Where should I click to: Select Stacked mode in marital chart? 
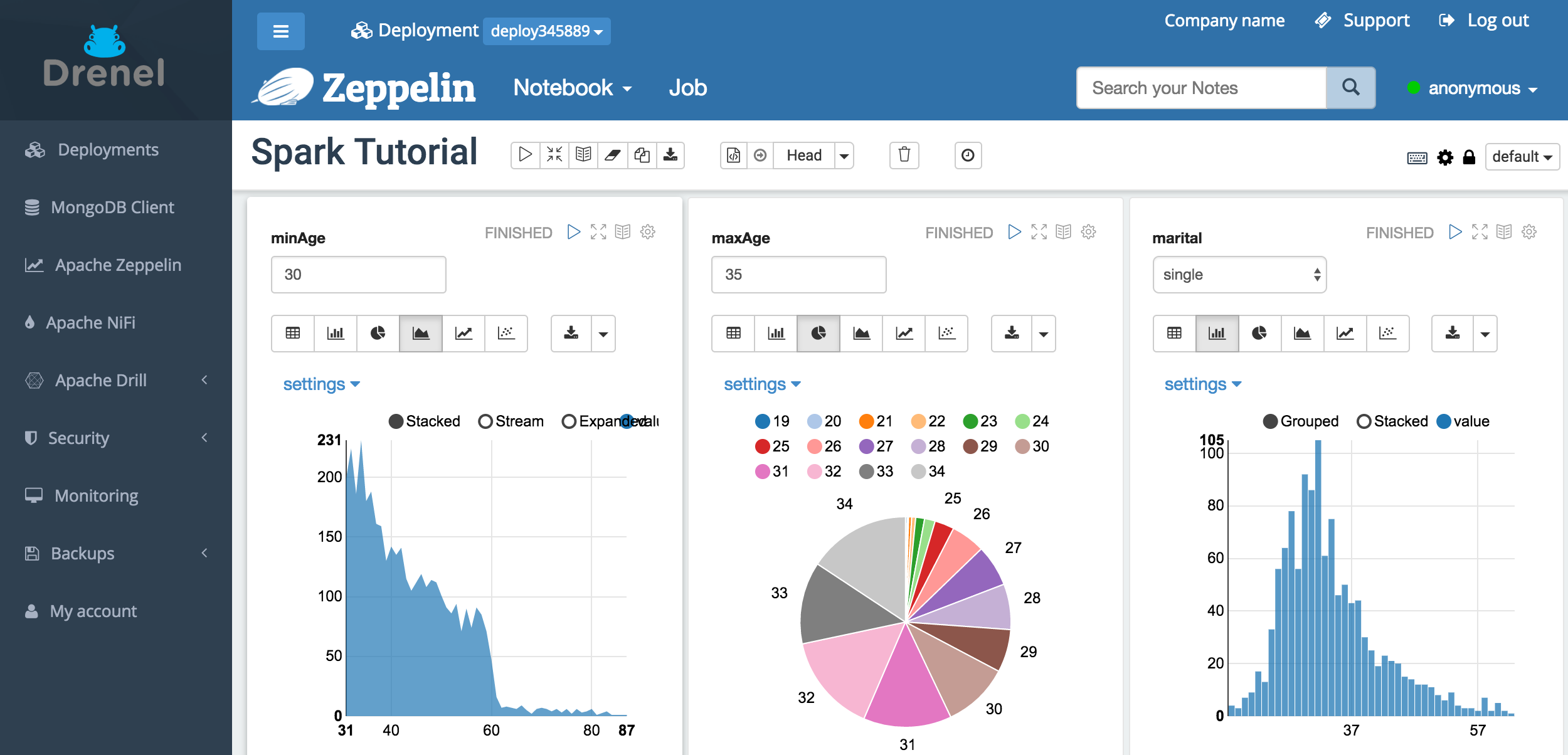(1392, 421)
